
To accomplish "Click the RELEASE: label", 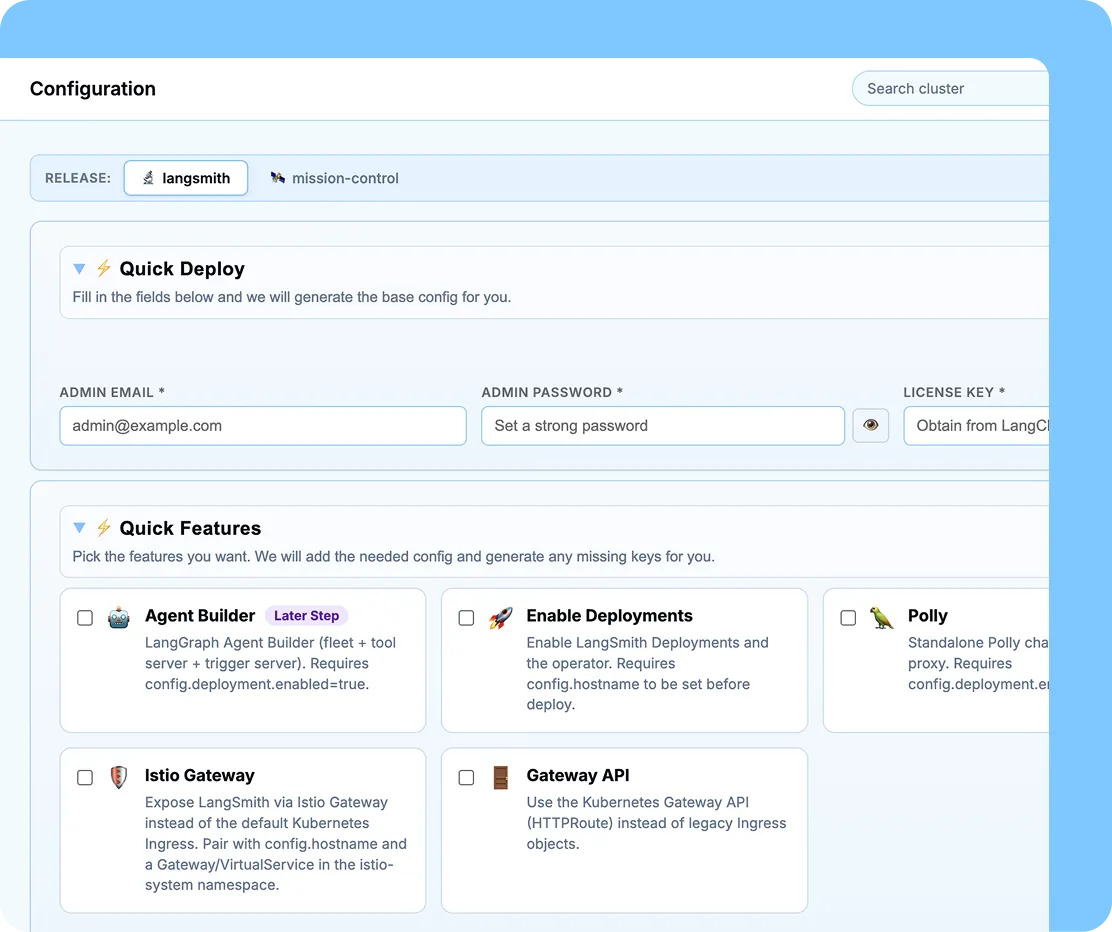I will (x=78, y=178).
